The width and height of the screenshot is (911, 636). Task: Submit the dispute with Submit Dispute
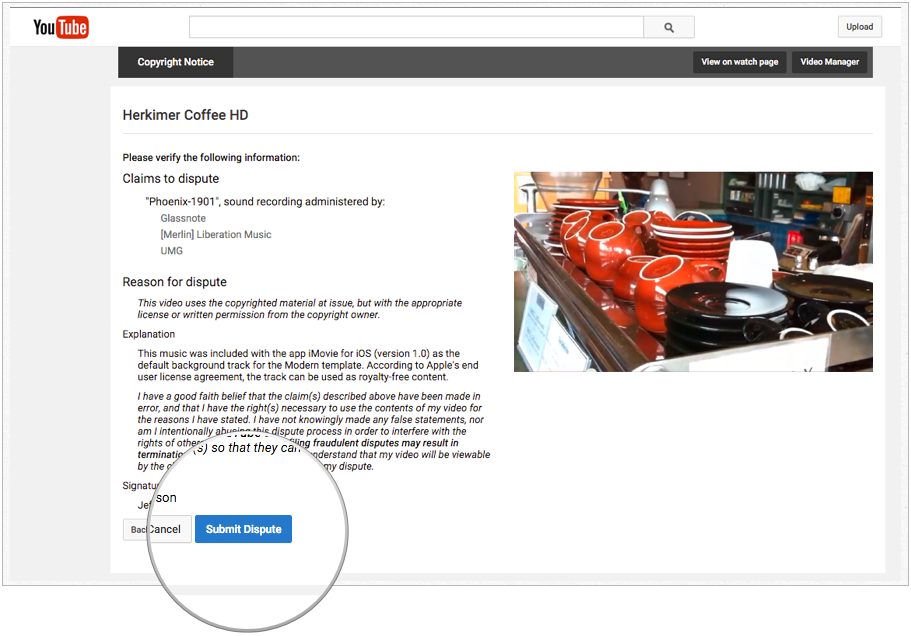click(243, 529)
